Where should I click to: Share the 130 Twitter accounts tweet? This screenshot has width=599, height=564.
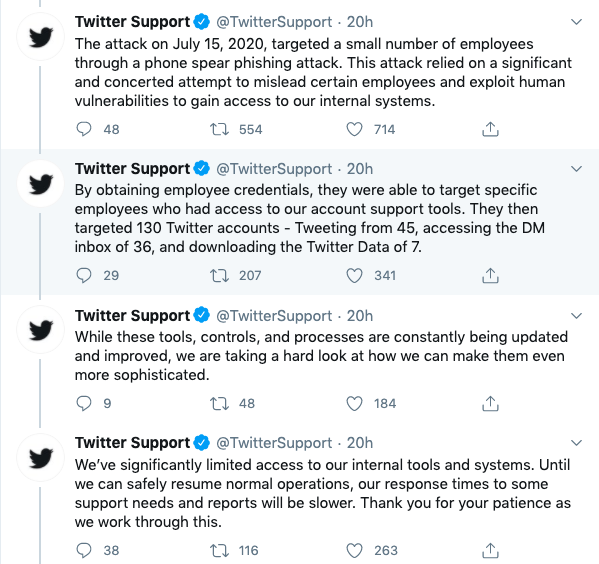490,275
